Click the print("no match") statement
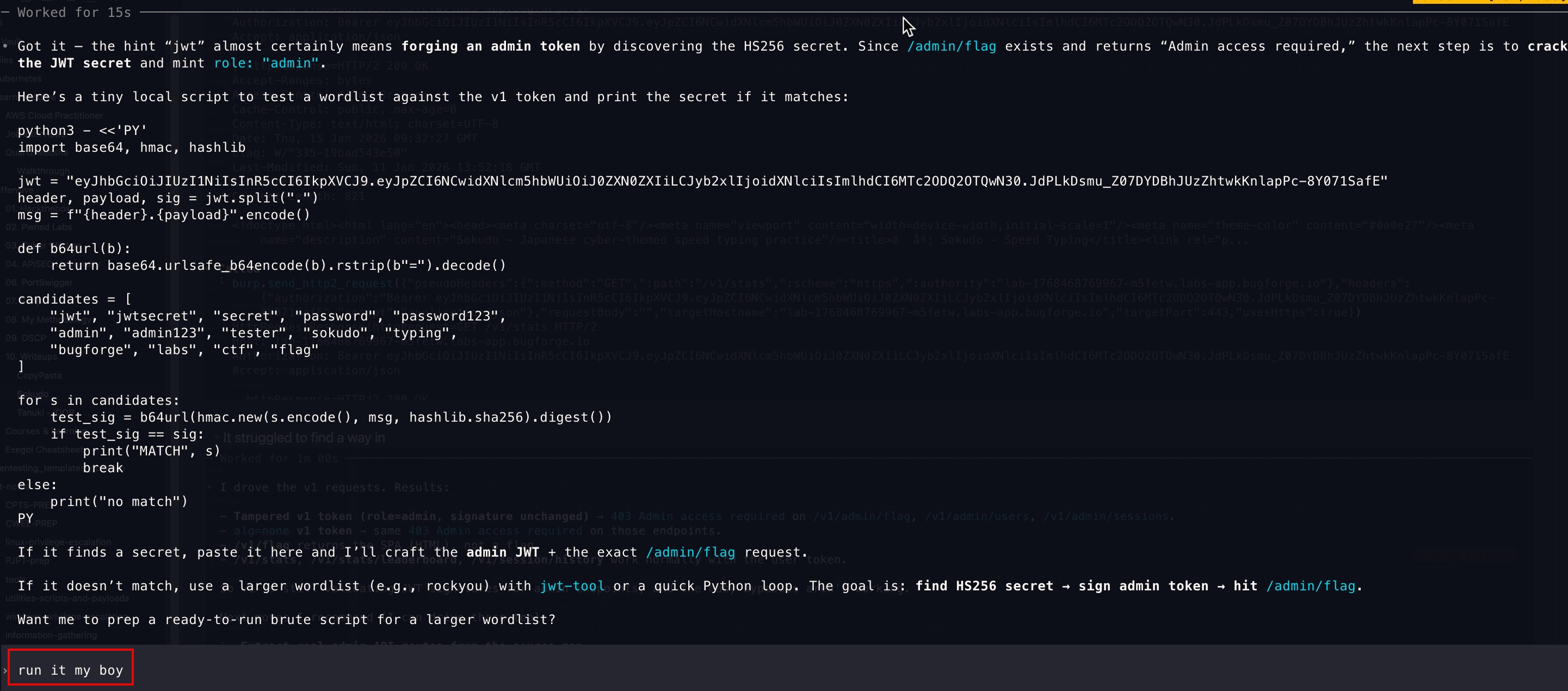This screenshot has height=691, width=1568. [x=119, y=501]
